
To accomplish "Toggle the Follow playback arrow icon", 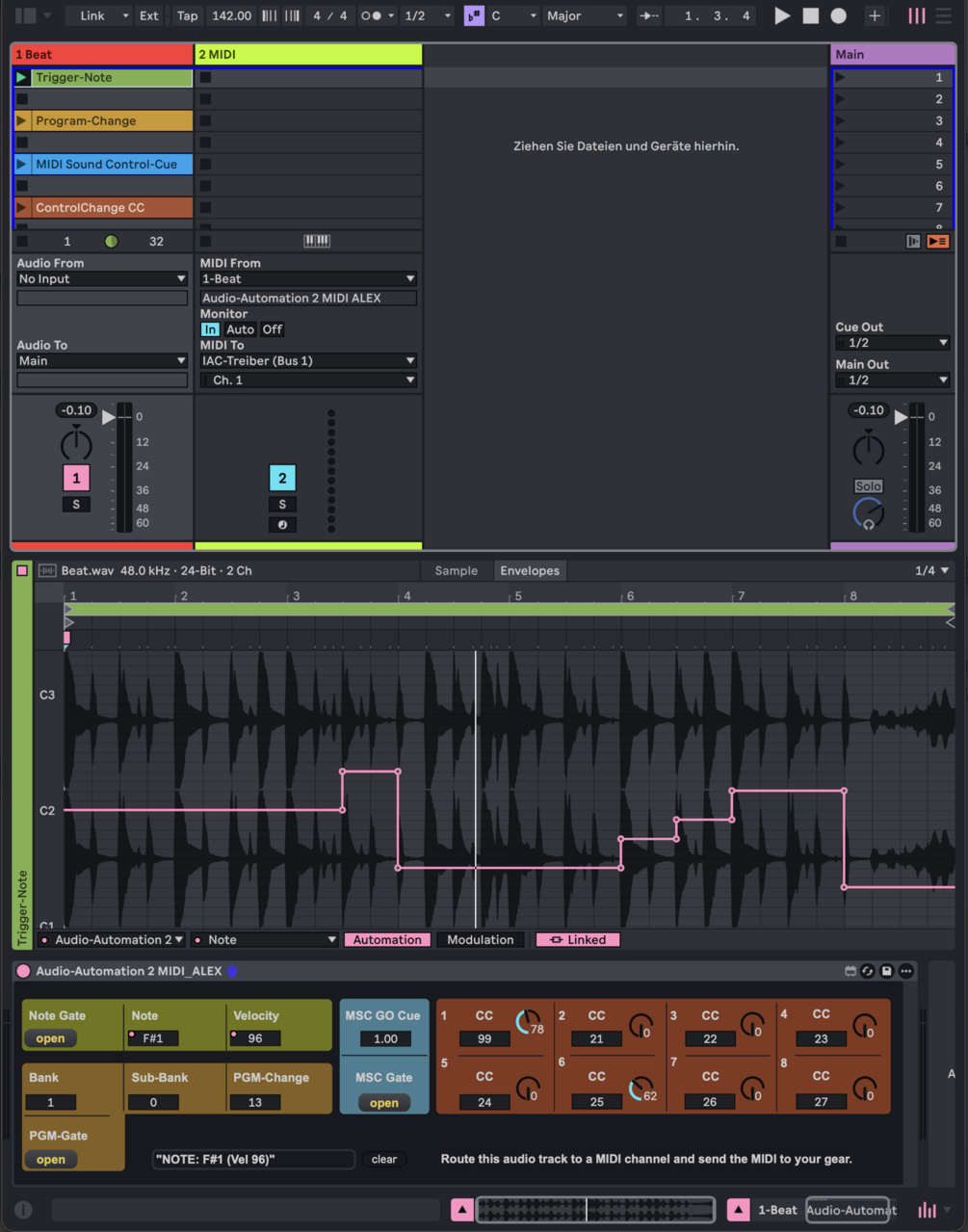I will point(649,15).
